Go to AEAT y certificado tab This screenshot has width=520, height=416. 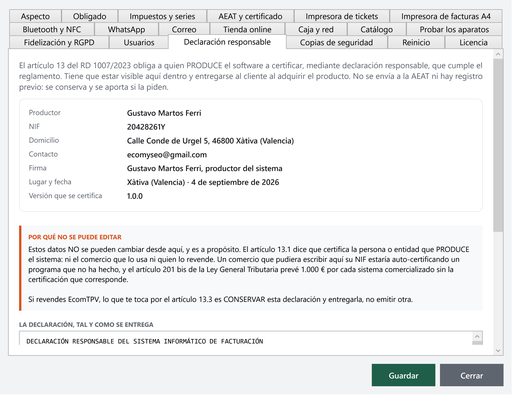(250, 16)
